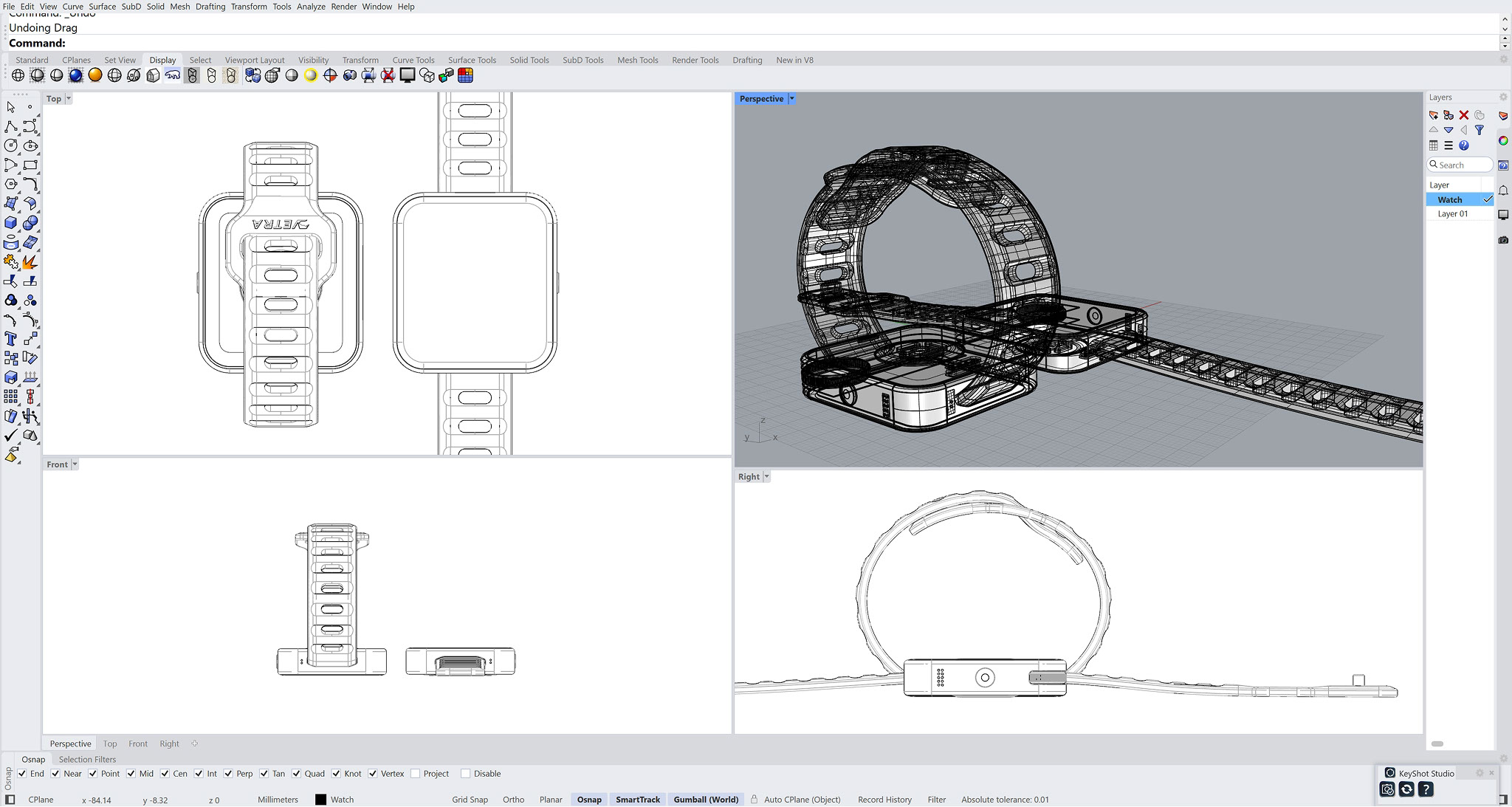Click the layer filter funnel icon
1512x807 pixels.
(x=1479, y=130)
